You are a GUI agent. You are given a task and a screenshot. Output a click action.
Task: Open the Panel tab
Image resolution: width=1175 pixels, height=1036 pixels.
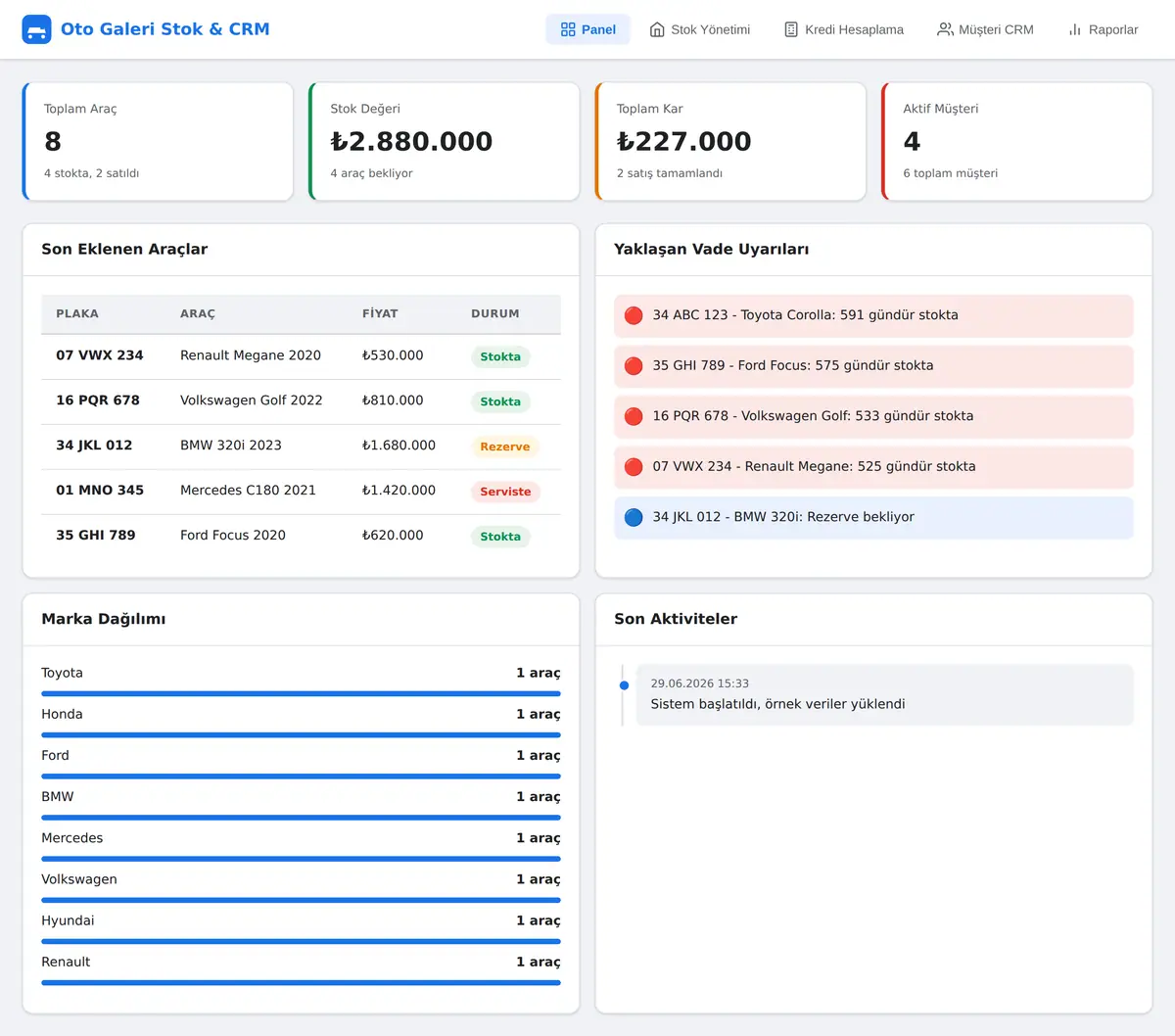(x=587, y=29)
